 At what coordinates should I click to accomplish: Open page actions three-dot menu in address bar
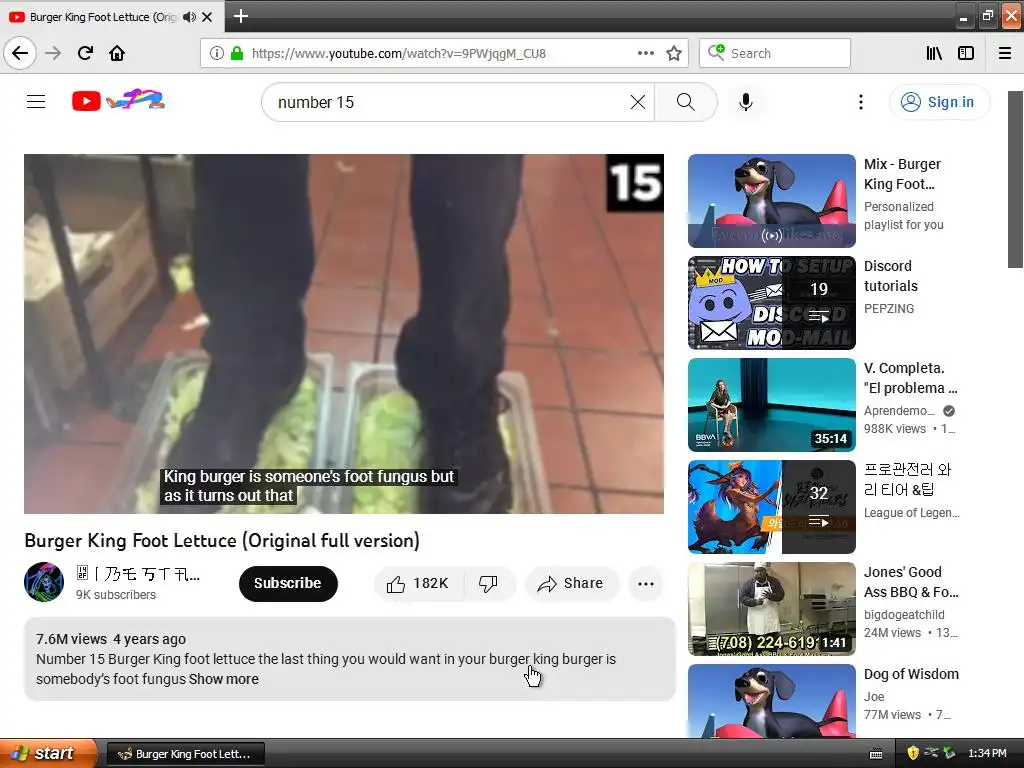(645, 53)
